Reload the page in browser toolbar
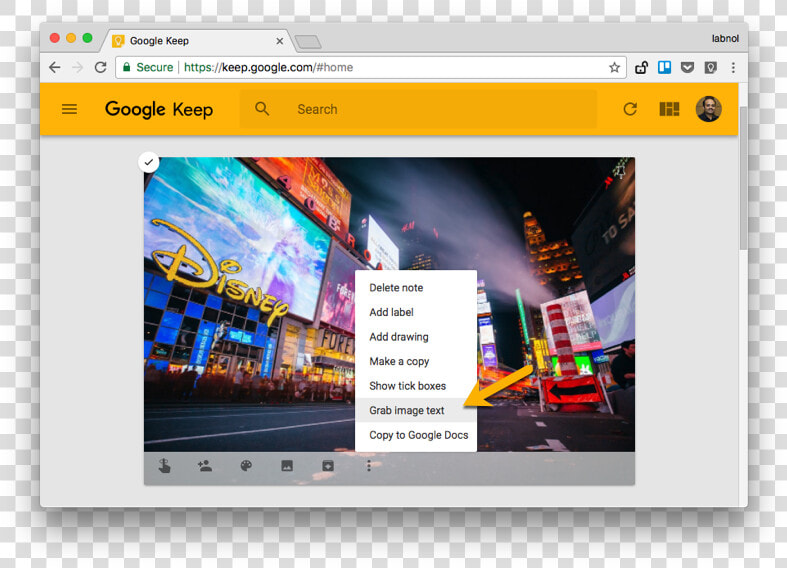This screenshot has height=568, width=787. [x=100, y=67]
